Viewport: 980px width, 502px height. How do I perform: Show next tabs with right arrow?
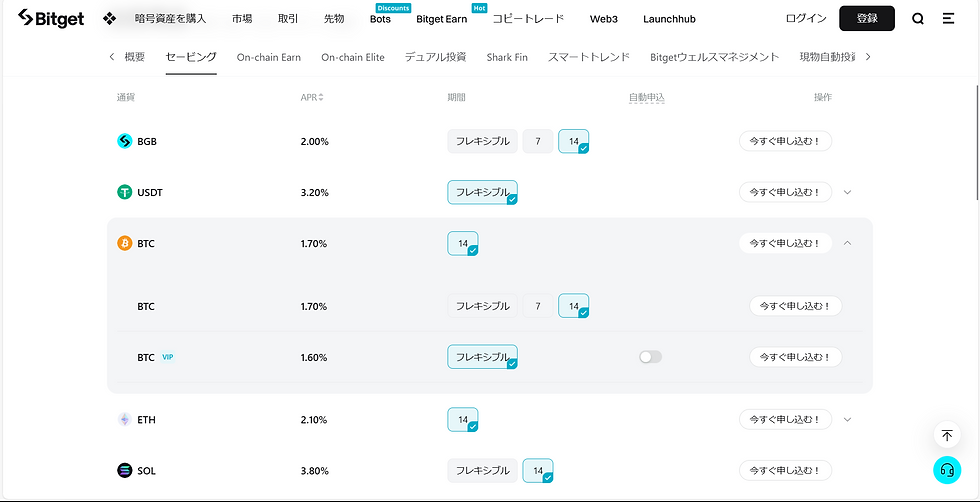868,57
